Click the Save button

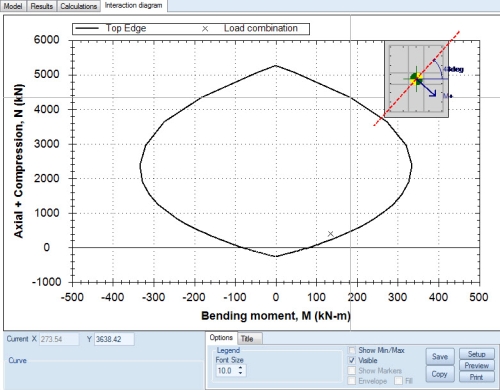pyautogui.click(x=440, y=357)
